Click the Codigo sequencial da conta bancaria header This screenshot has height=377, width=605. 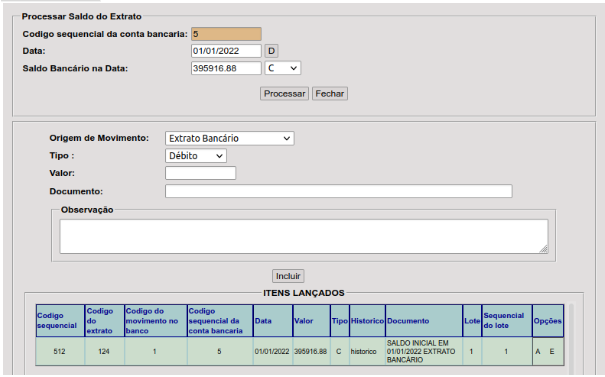pos(220,321)
